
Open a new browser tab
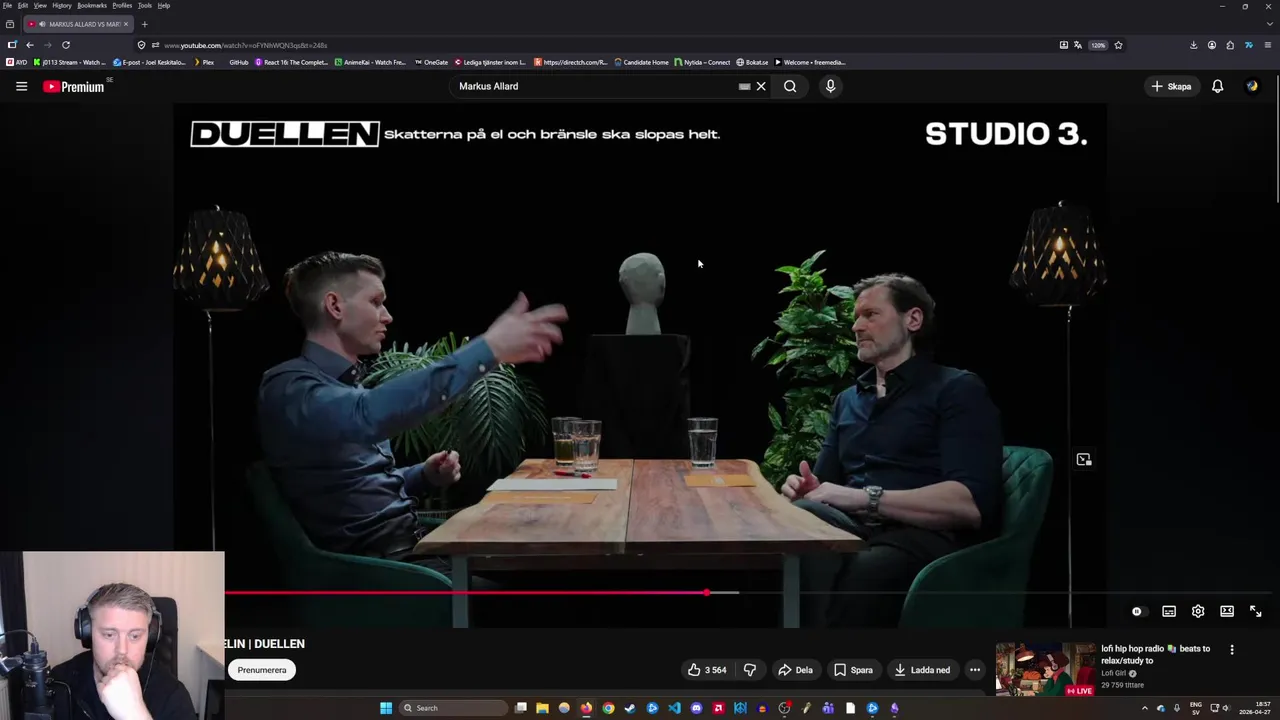(x=144, y=24)
